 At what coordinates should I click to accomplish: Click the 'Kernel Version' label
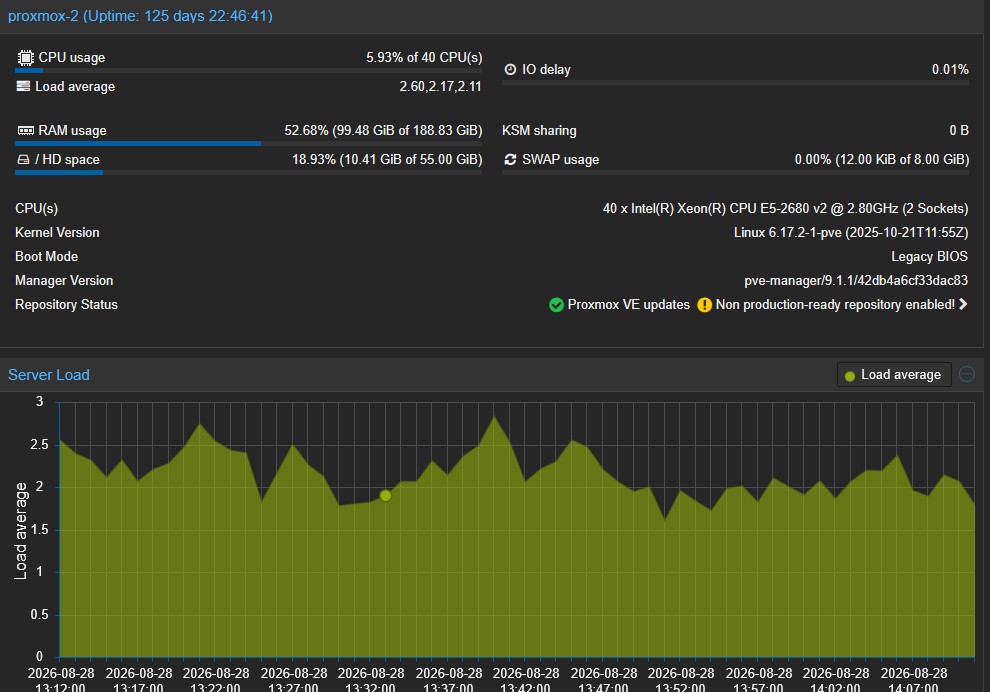tap(57, 232)
